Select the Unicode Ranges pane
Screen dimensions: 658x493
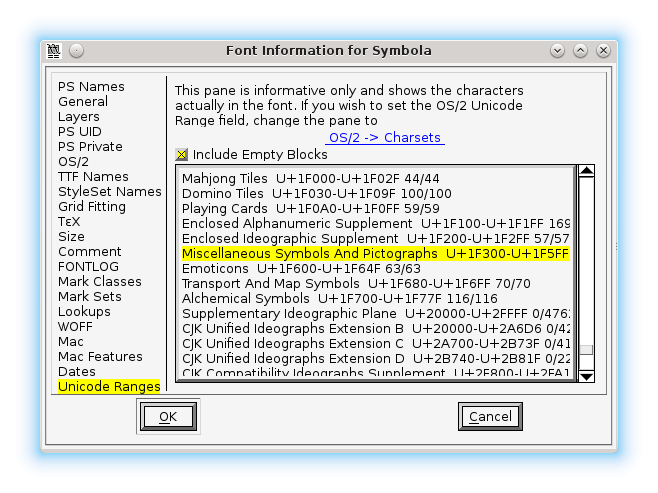[109, 386]
